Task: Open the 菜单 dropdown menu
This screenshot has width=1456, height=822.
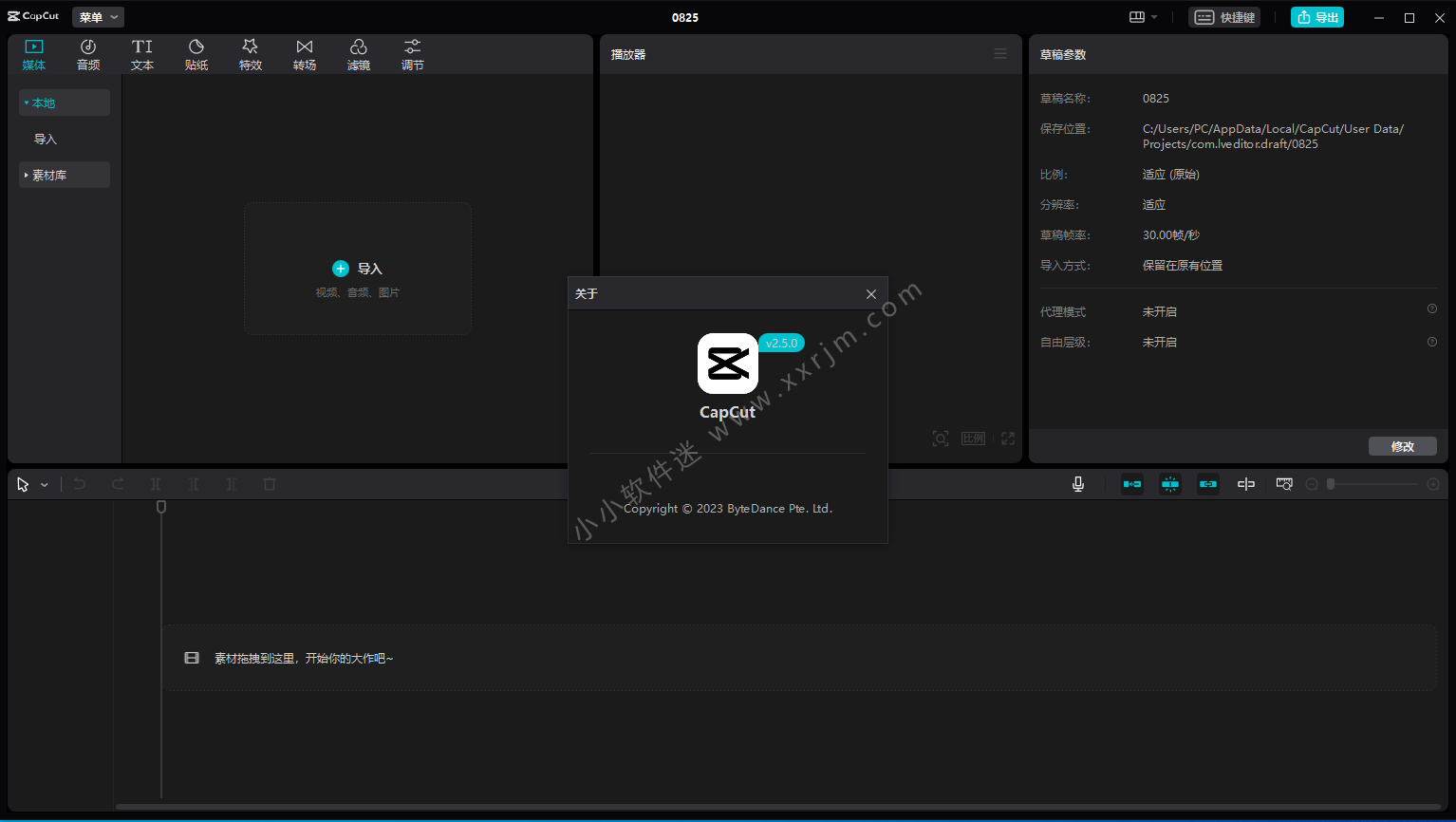Action: (x=99, y=17)
